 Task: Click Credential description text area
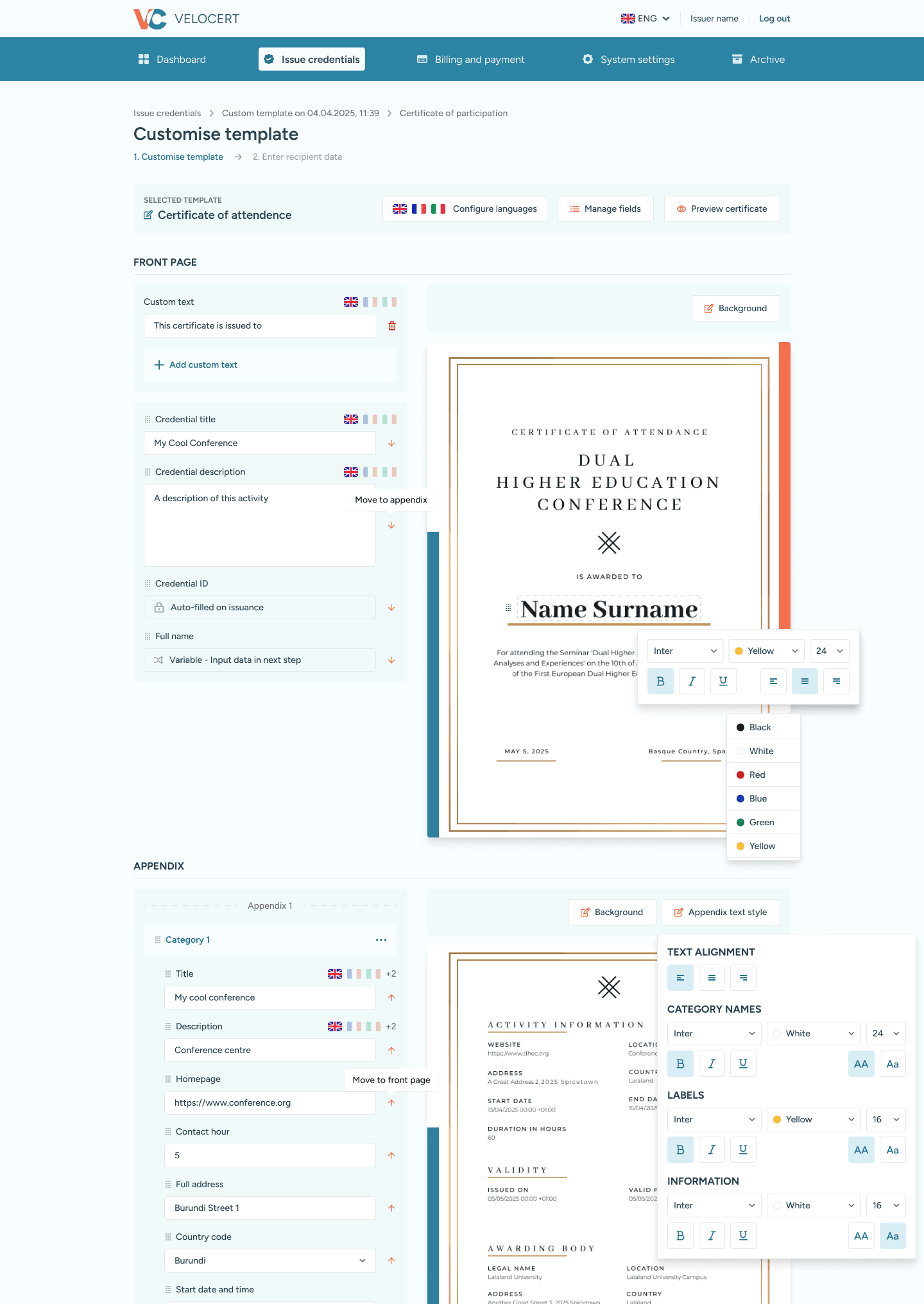click(x=260, y=525)
